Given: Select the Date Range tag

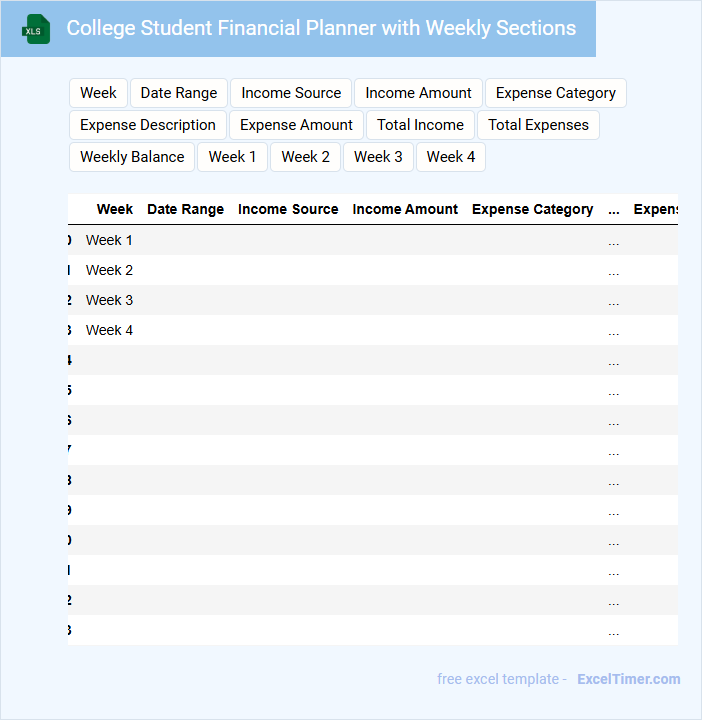Looking at the screenshot, I should (179, 93).
